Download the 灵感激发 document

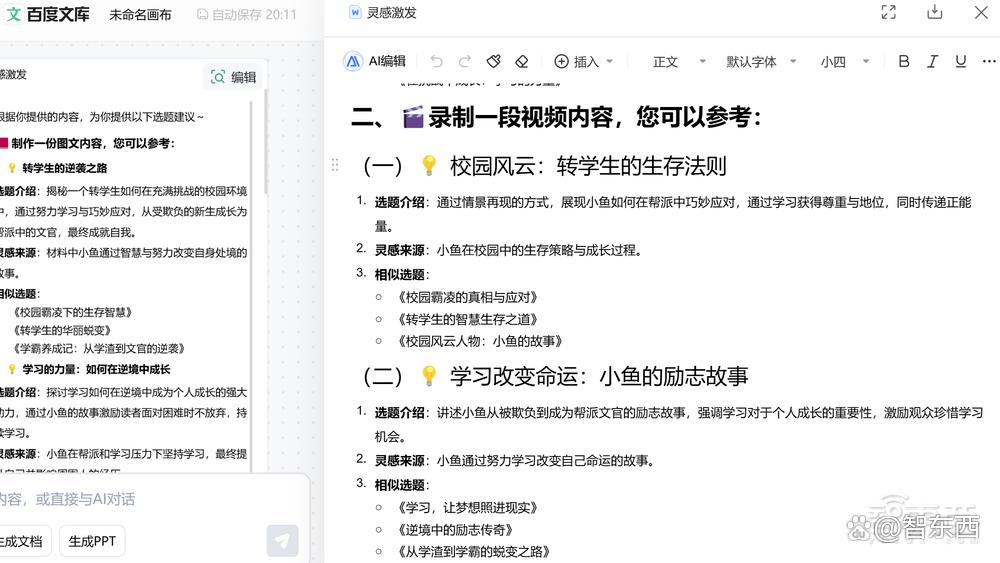point(934,12)
